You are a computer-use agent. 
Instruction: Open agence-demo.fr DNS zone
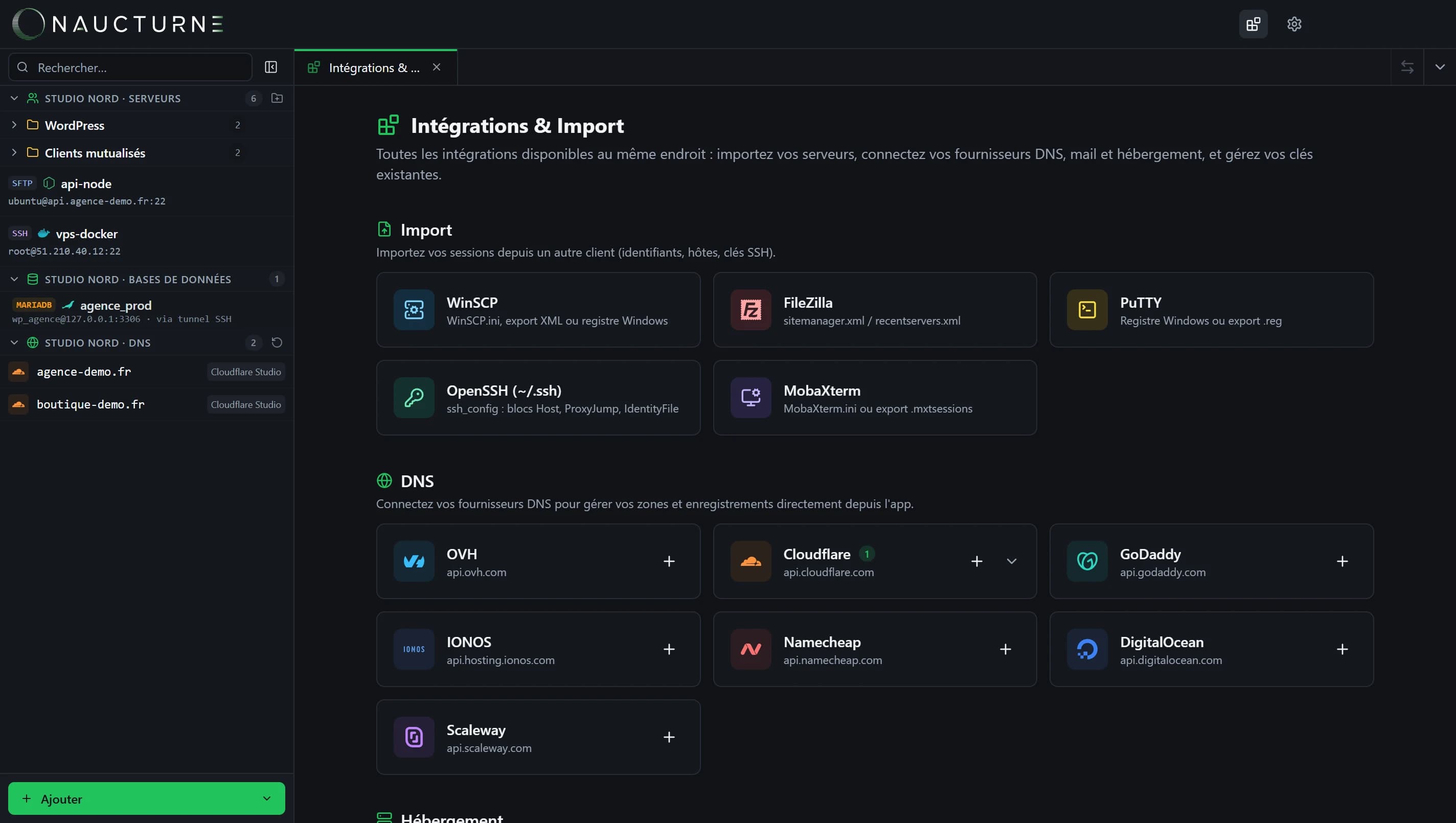[x=146, y=372]
